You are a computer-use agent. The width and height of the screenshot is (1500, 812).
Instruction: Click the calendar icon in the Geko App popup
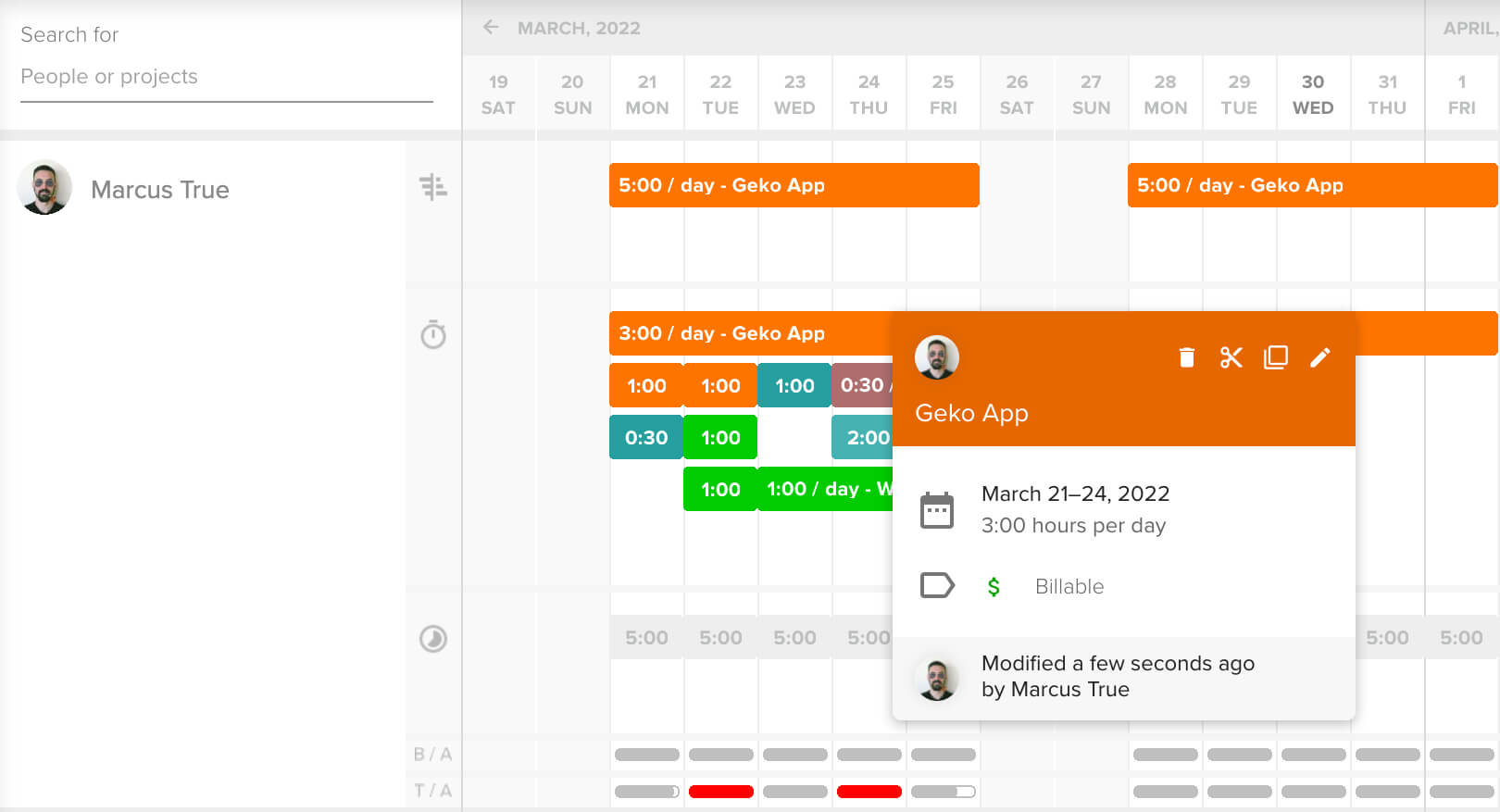pos(936,510)
